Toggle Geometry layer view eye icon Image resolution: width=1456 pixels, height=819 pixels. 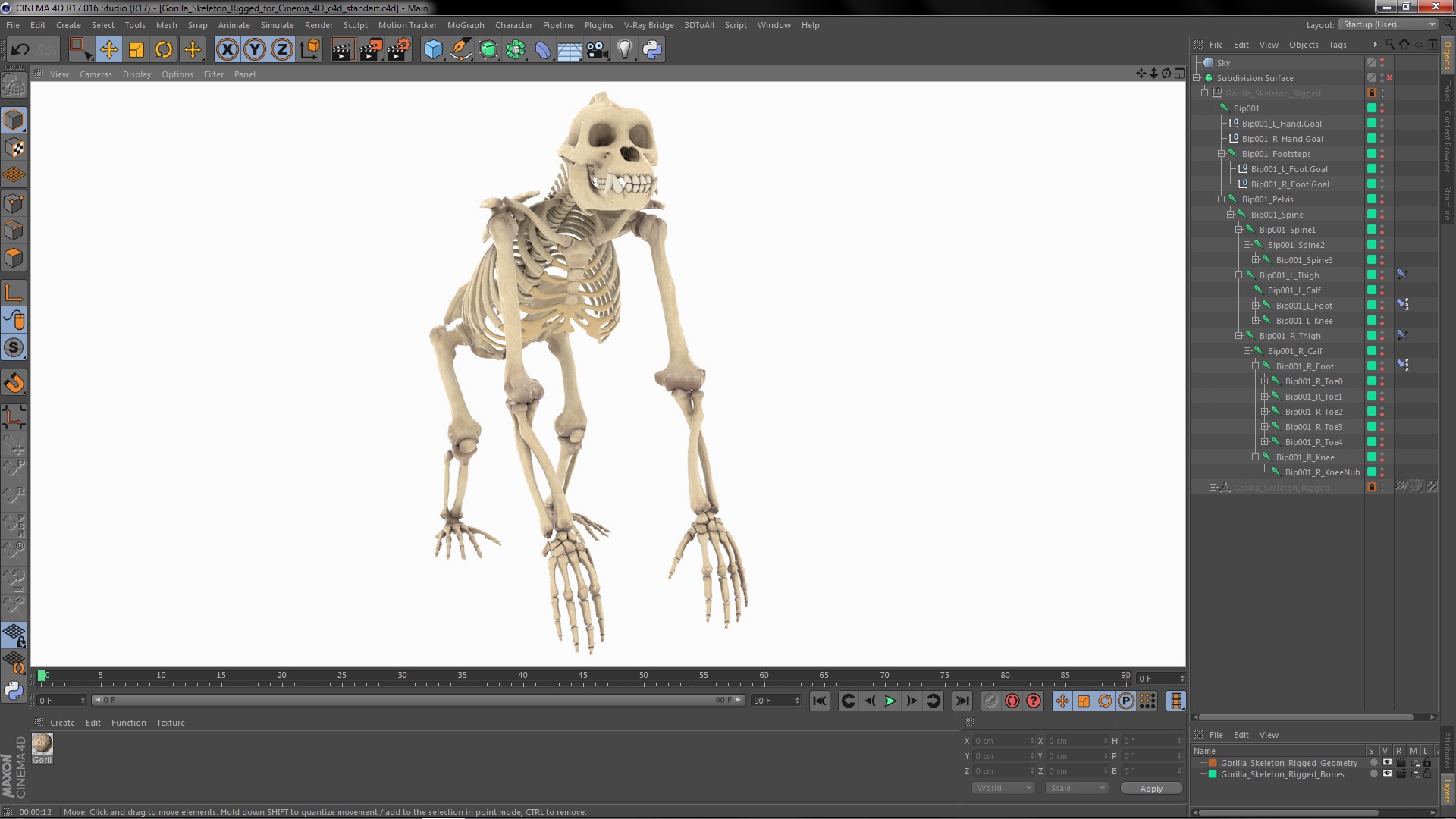pyautogui.click(x=1387, y=763)
